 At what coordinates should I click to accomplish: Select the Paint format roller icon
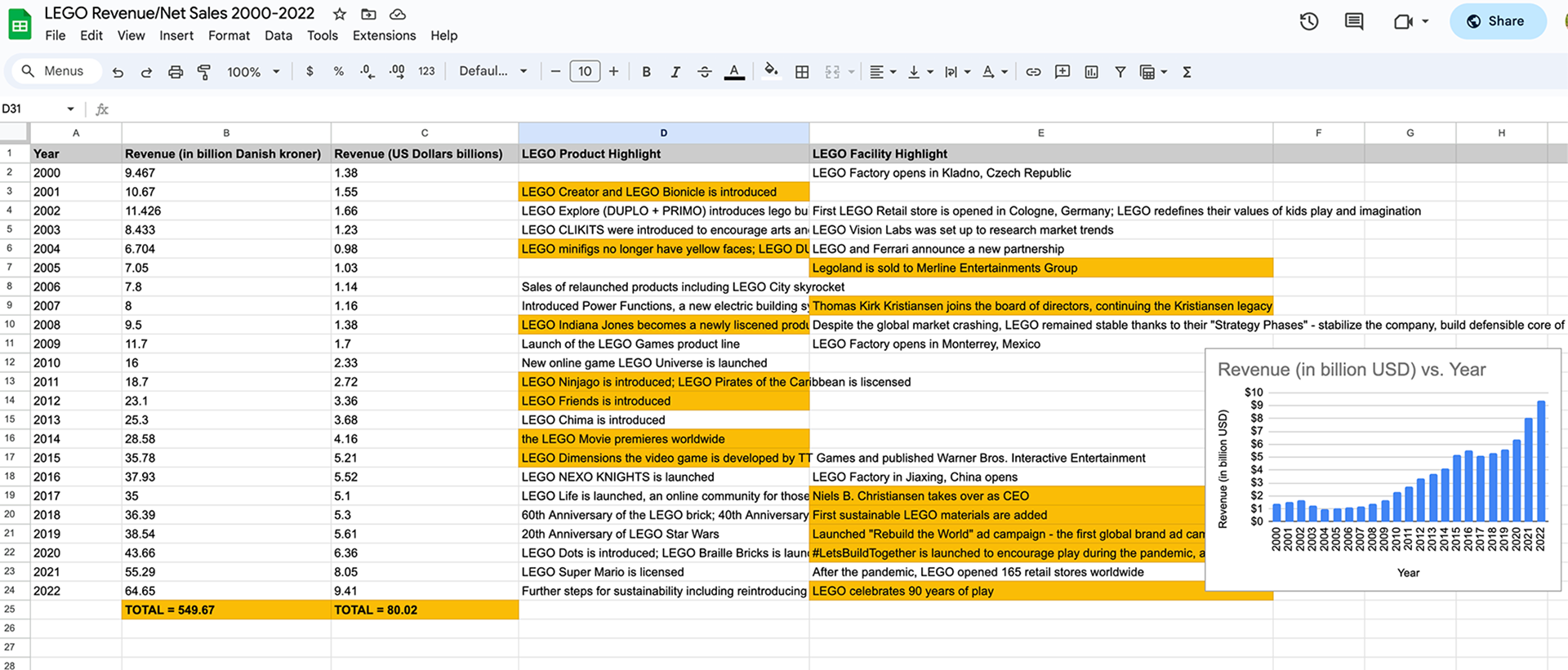tap(204, 72)
